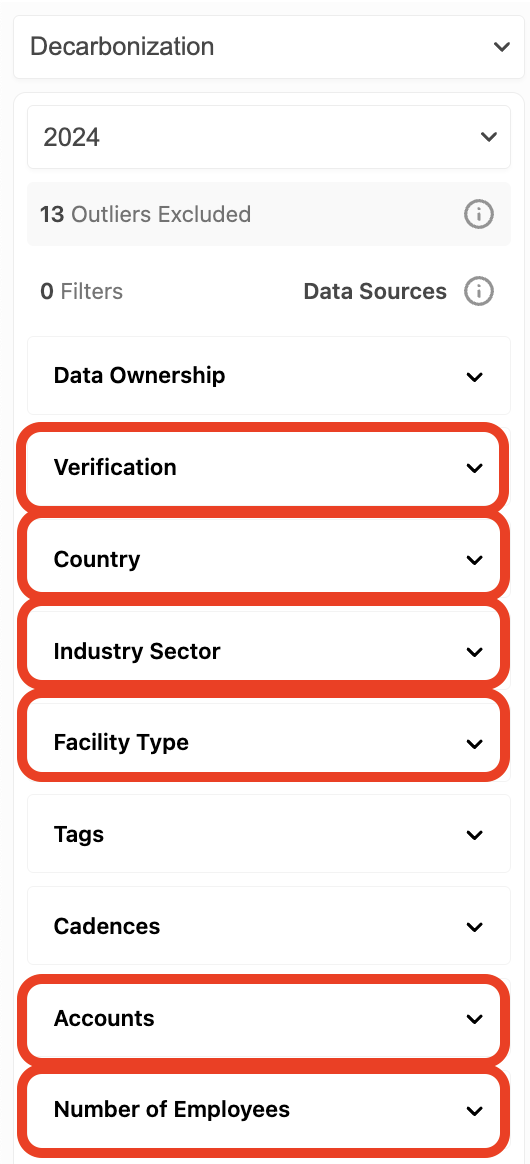
Task: Expand the Data Ownership filter
Action: 269,376
